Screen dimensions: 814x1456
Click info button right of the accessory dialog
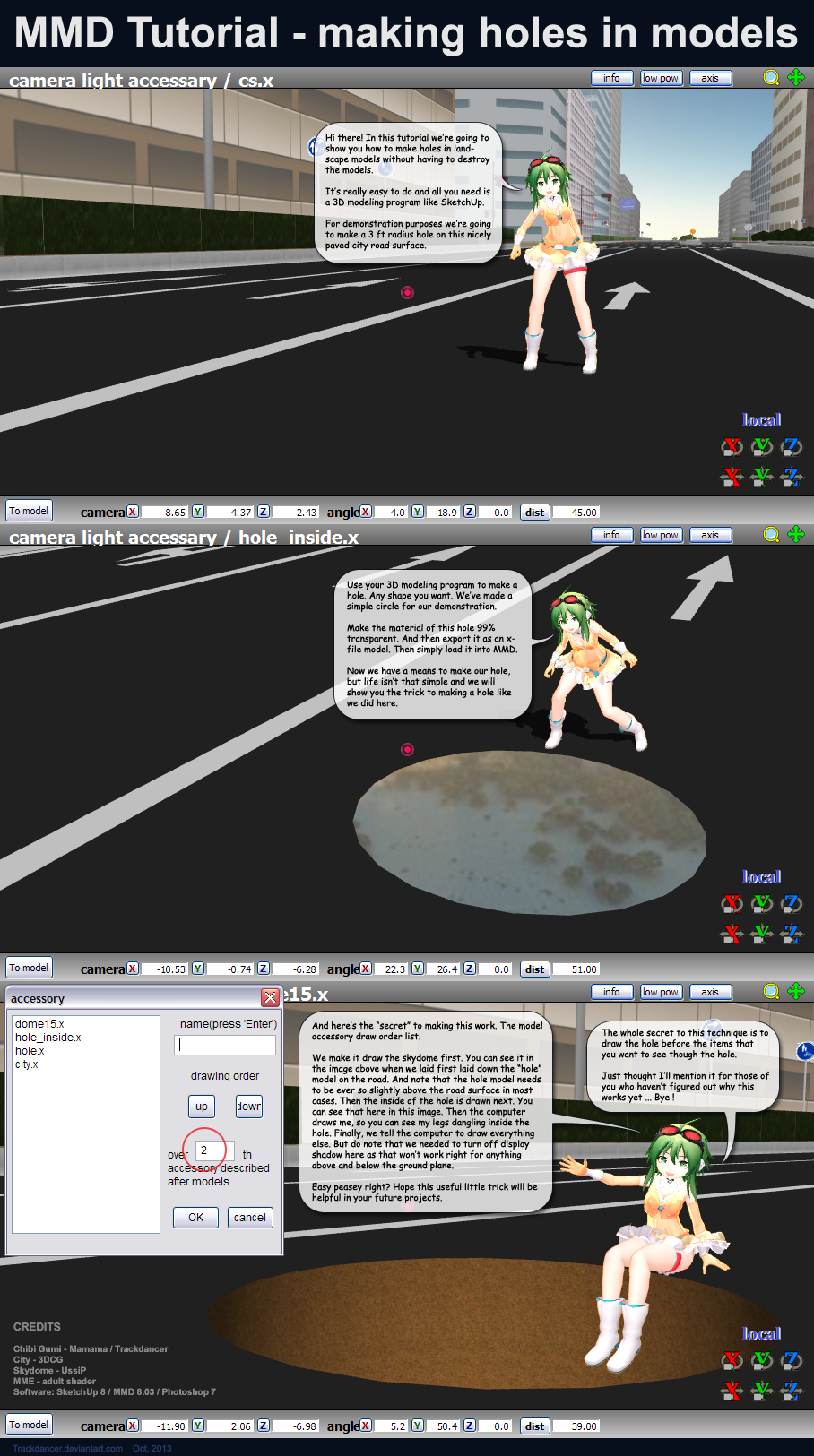pyautogui.click(x=612, y=992)
